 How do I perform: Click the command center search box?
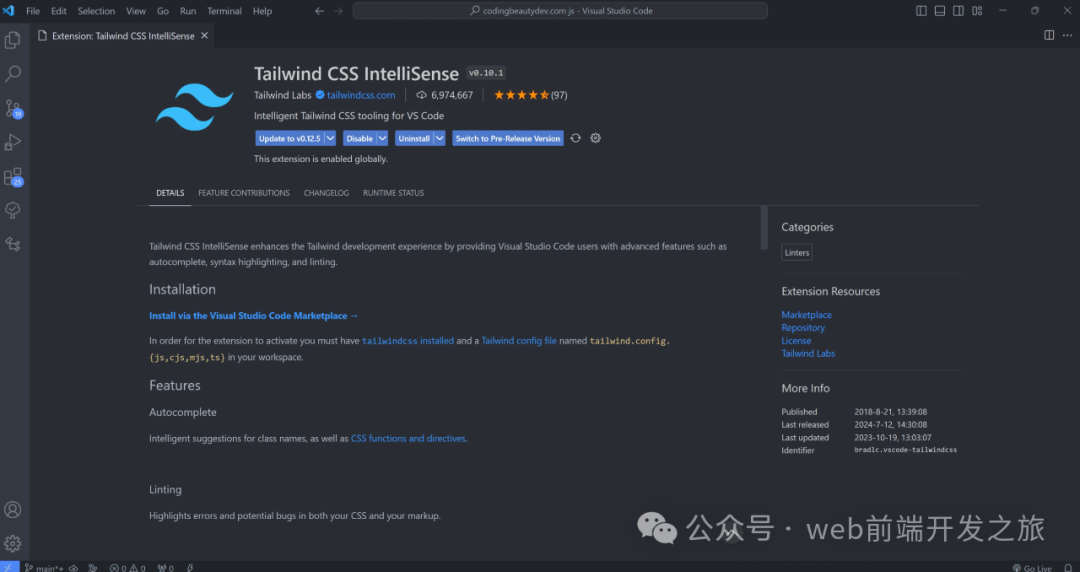click(x=560, y=11)
